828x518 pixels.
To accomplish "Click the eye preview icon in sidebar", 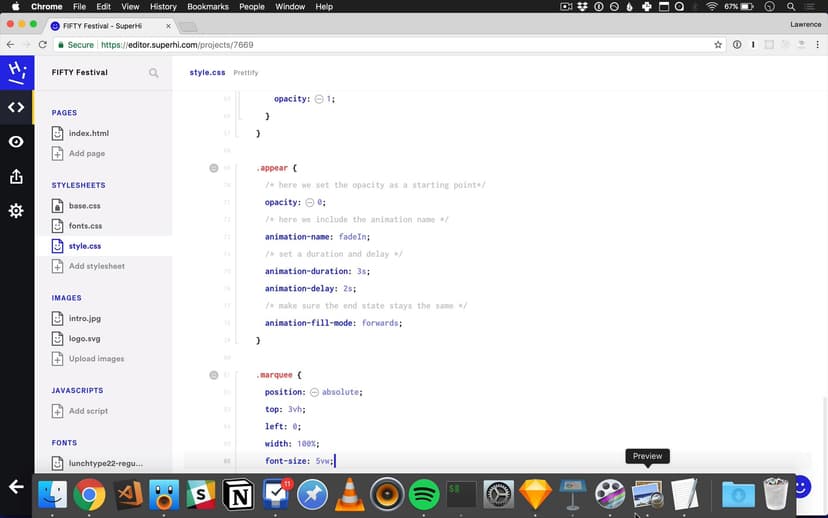I will pos(16,142).
